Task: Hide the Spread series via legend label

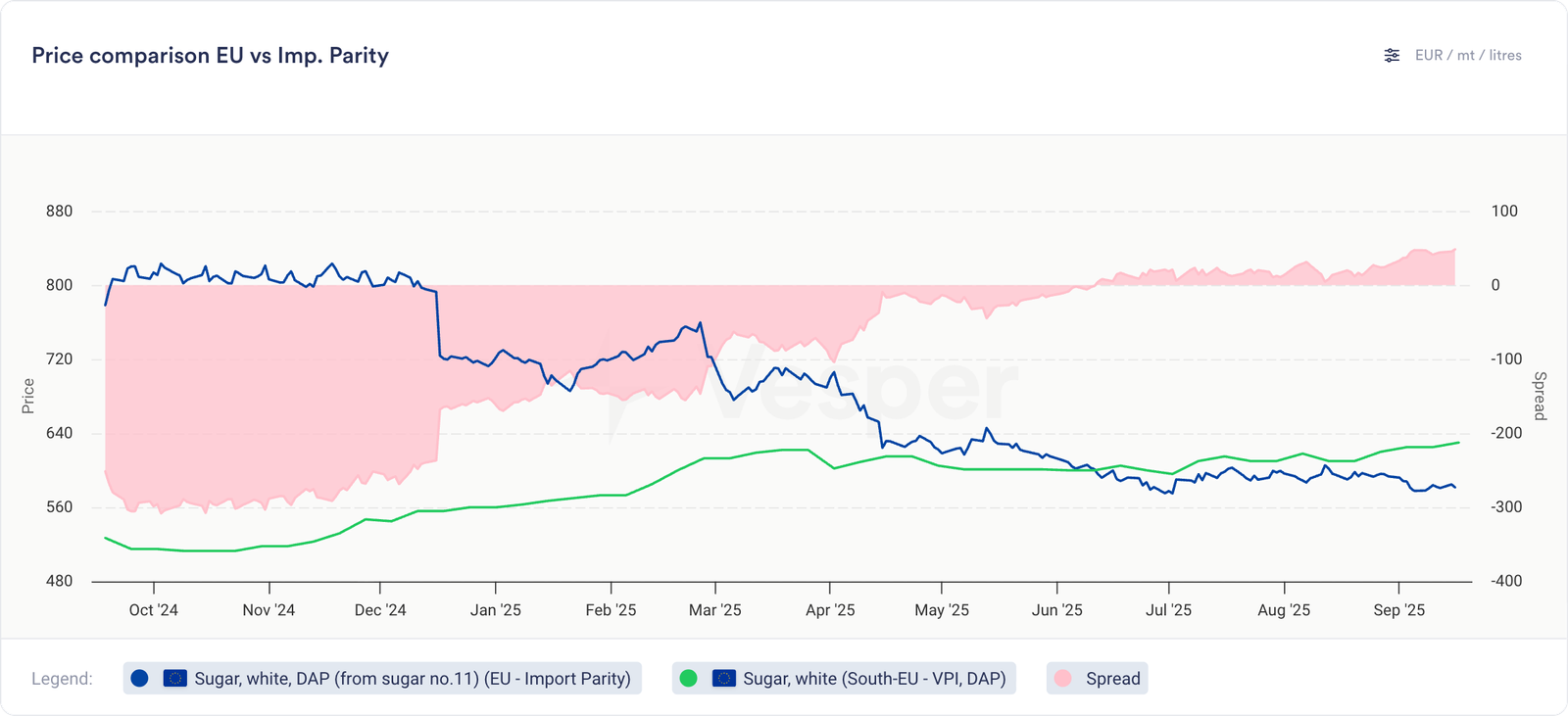Action: pos(1112,679)
